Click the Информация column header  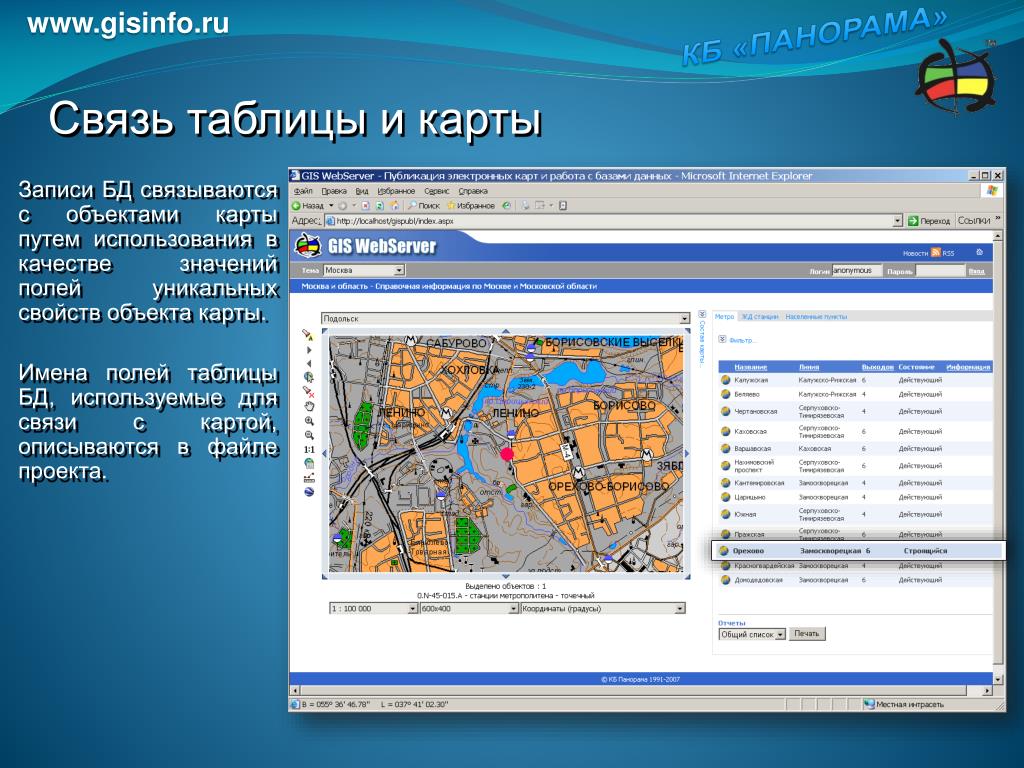point(968,367)
